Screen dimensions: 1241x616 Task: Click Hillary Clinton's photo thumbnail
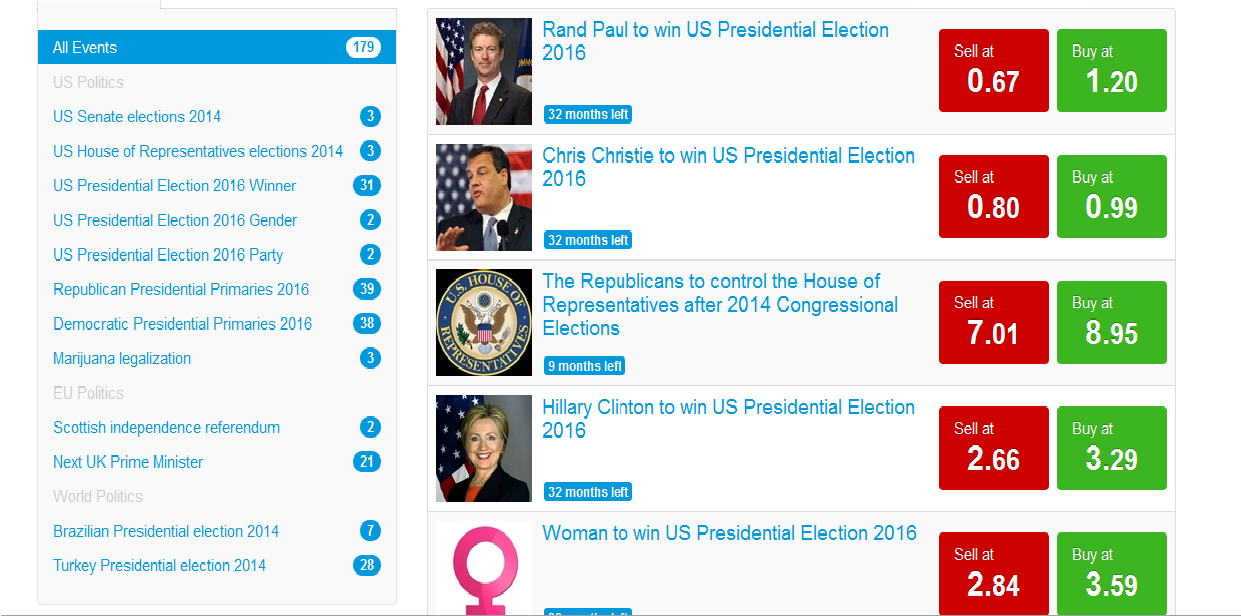coord(484,449)
